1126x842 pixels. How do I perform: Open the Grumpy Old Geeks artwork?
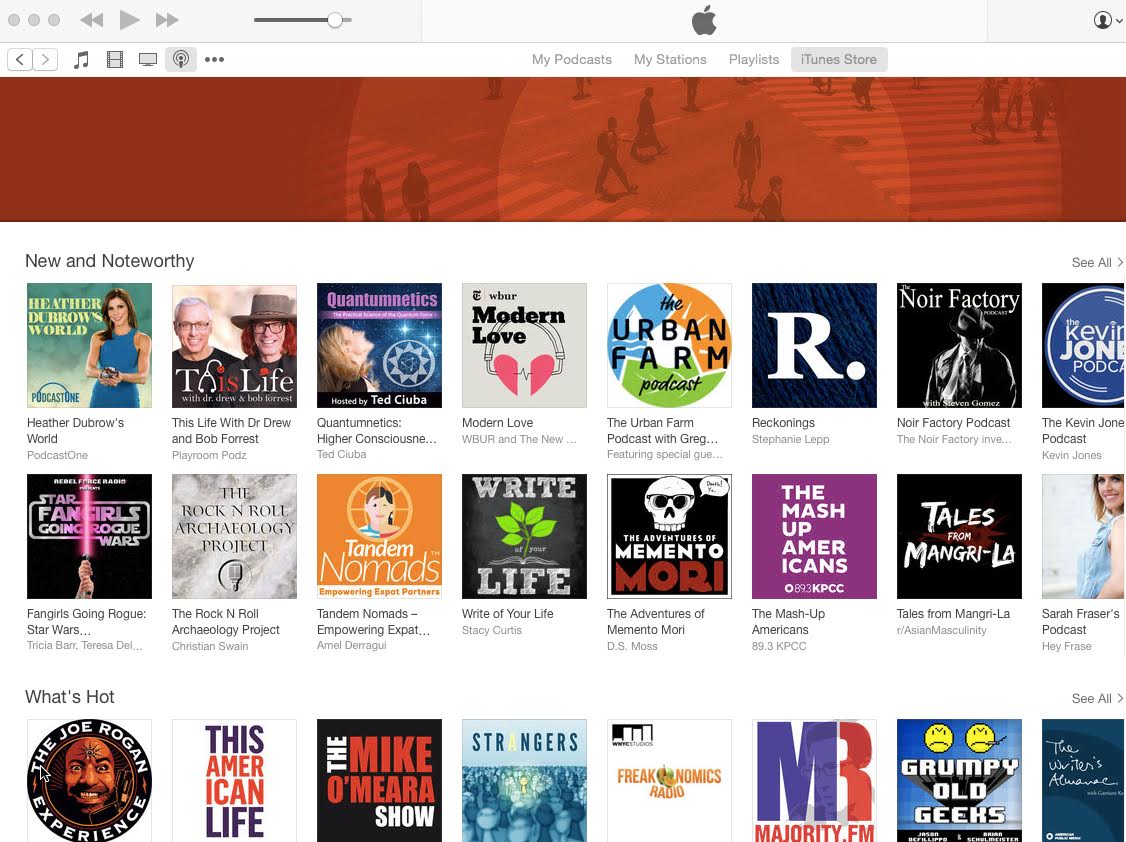959,780
